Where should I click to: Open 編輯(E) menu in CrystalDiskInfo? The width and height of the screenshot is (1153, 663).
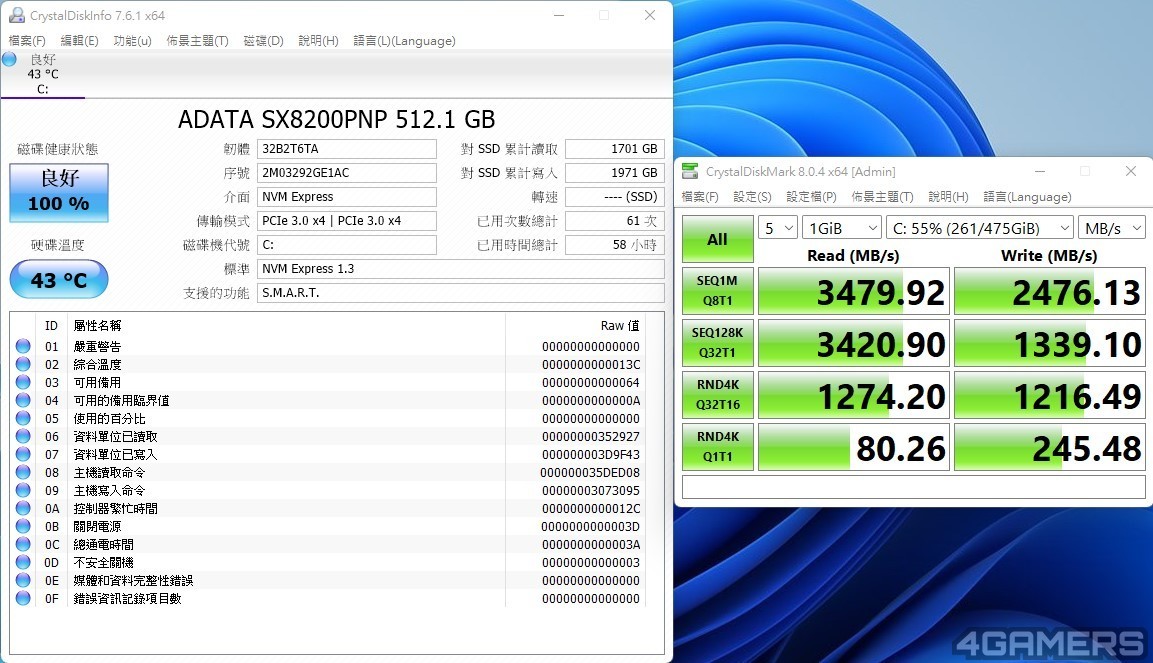coord(79,40)
